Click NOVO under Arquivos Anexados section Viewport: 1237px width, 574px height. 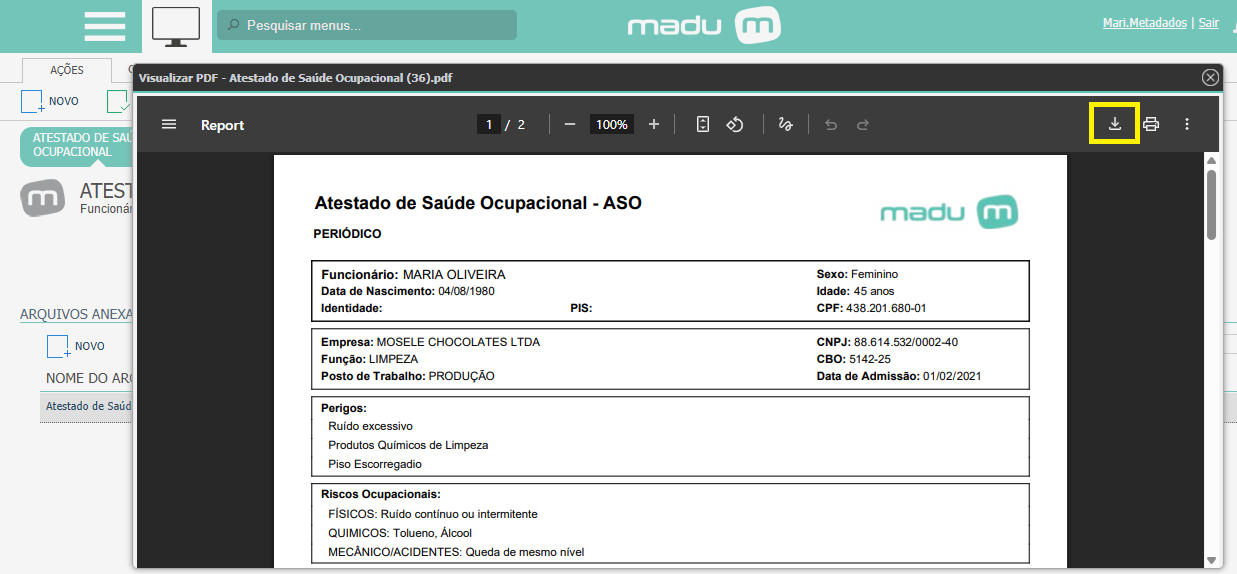76,346
